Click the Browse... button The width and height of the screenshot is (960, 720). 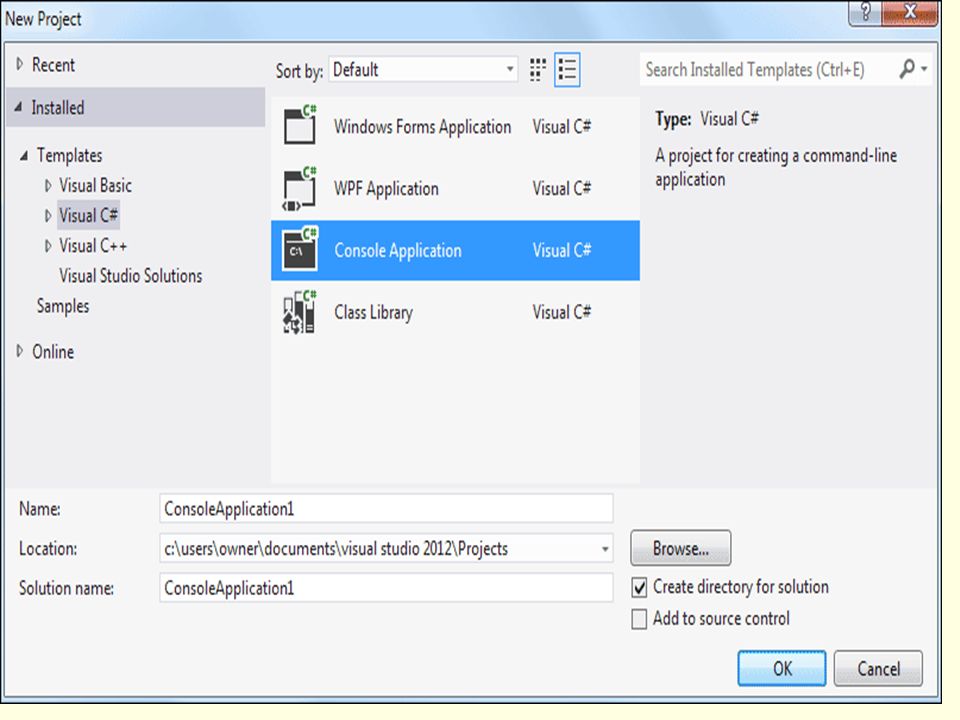pos(680,548)
